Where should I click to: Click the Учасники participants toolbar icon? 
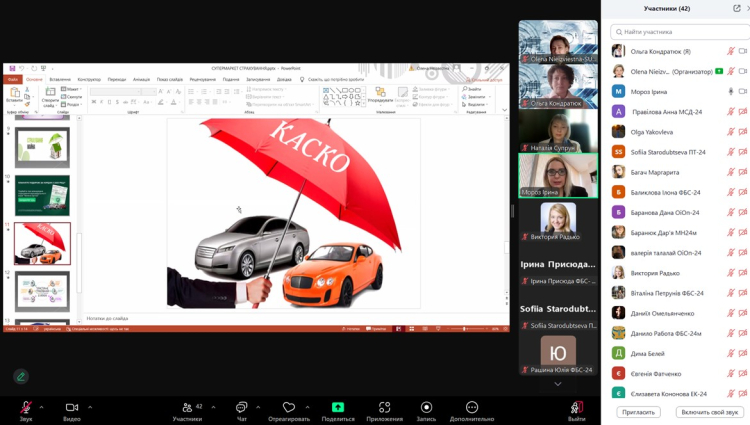pos(186,407)
